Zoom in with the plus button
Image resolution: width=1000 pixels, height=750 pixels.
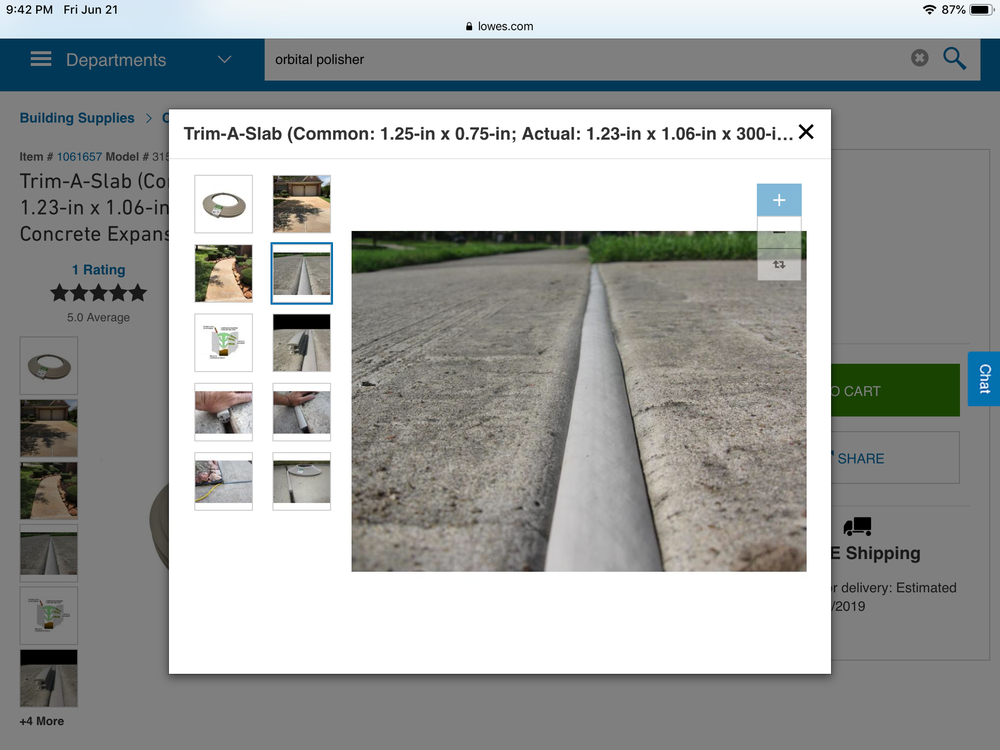click(x=779, y=200)
